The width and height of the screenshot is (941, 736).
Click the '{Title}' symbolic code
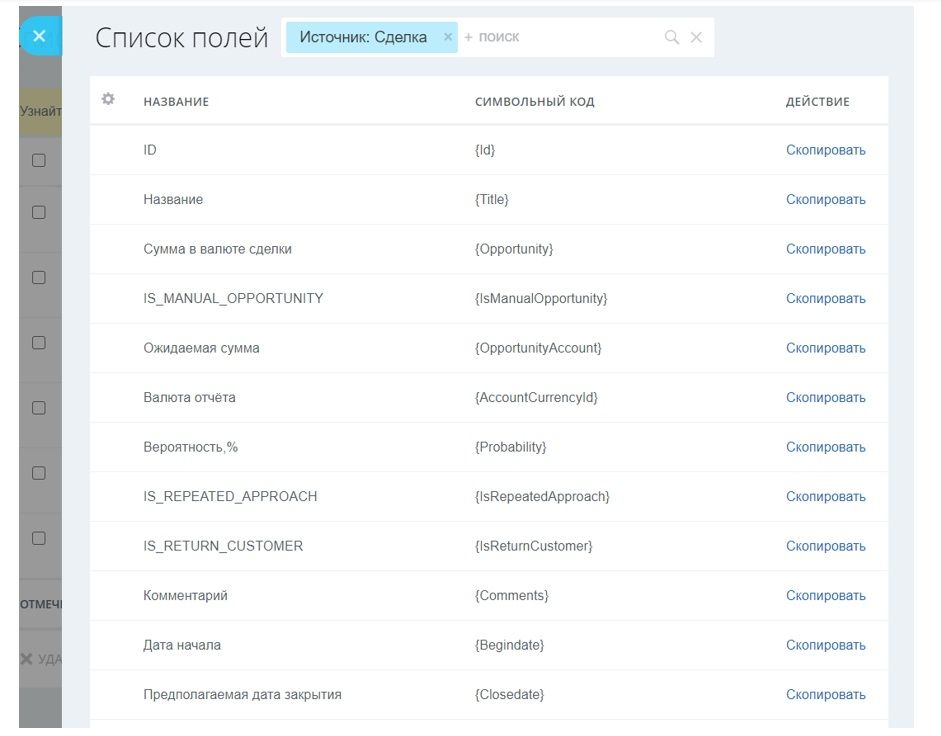pos(492,199)
